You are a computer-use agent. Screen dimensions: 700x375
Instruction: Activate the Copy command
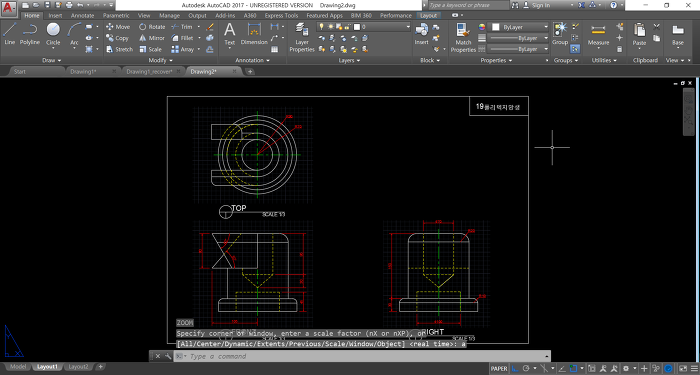point(117,38)
